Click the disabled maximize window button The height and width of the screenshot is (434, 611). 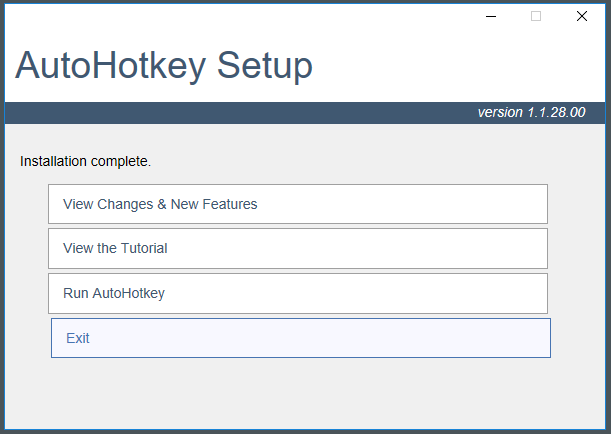pyautogui.click(x=536, y=16)
